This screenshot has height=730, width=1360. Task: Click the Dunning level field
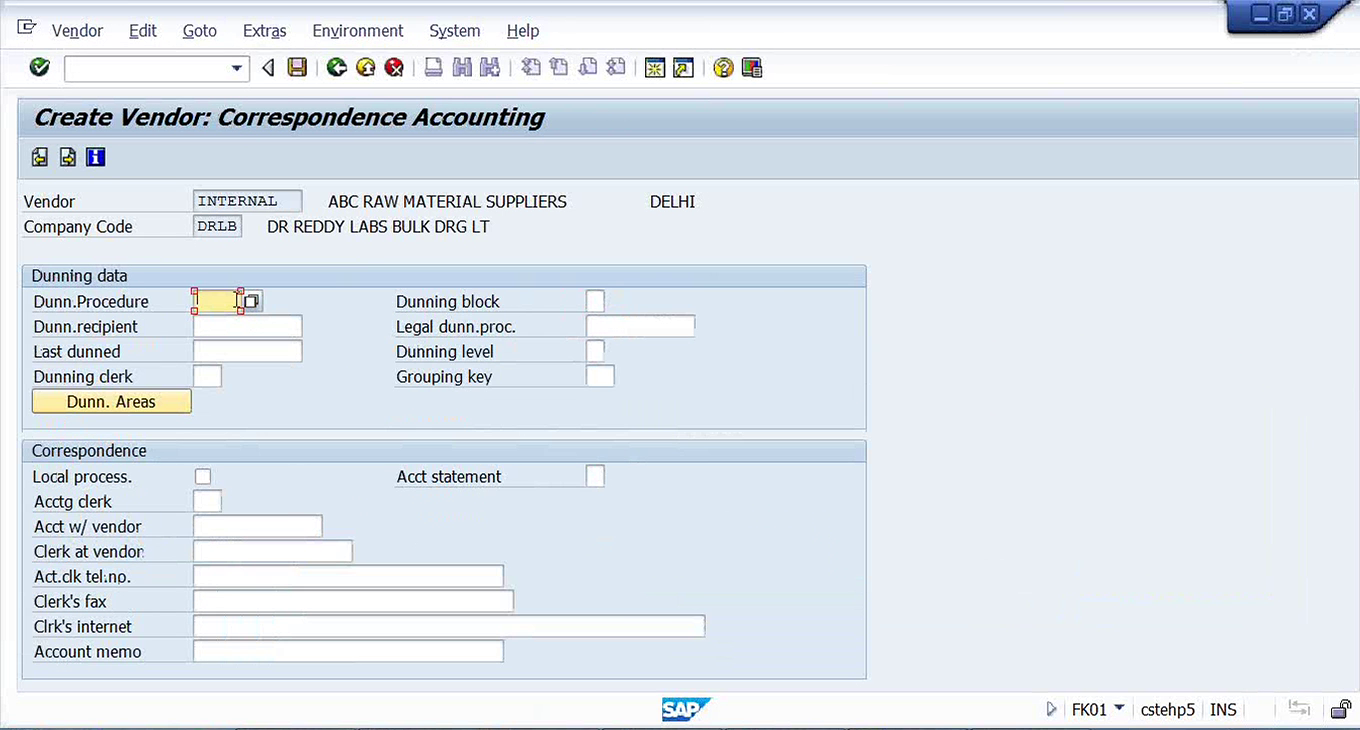(595, 351)
